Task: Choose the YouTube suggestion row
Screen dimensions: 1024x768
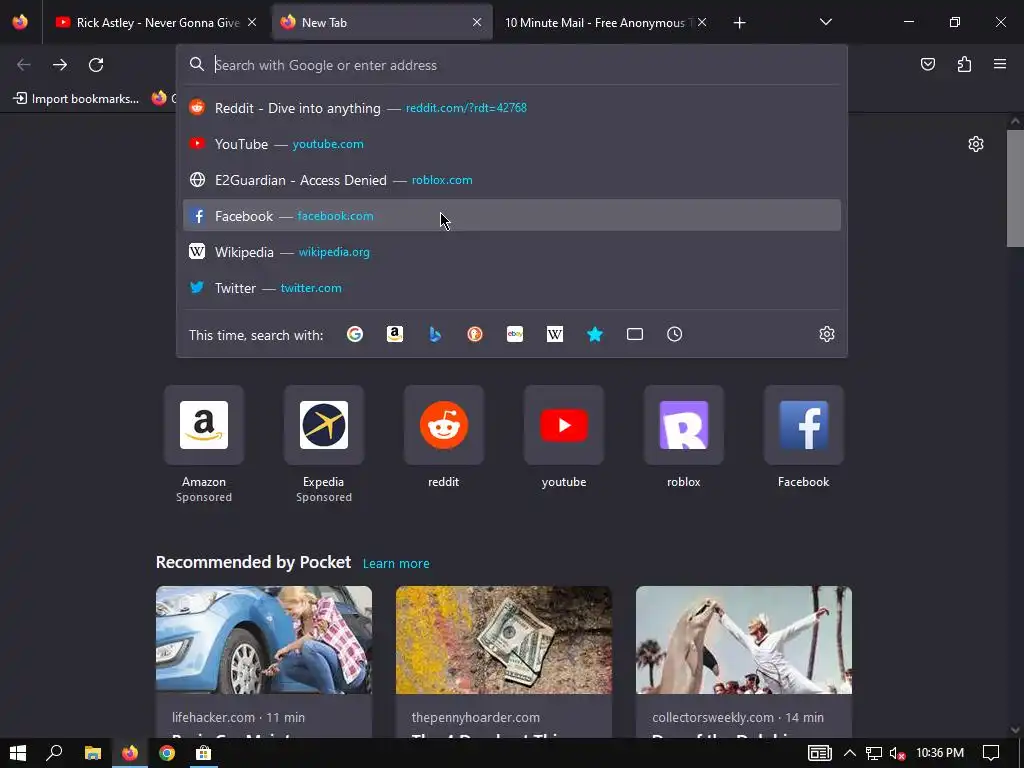Action: (x=511, y=144)
